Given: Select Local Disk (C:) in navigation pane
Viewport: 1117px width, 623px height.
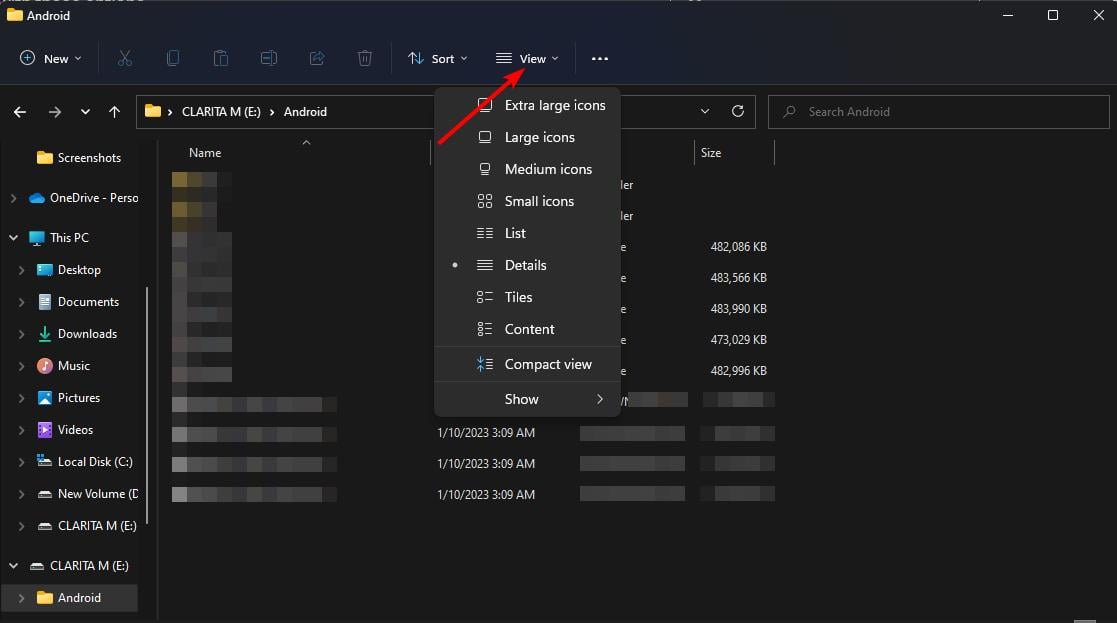Looking at the screenshot, I should [x=94, y=462].
